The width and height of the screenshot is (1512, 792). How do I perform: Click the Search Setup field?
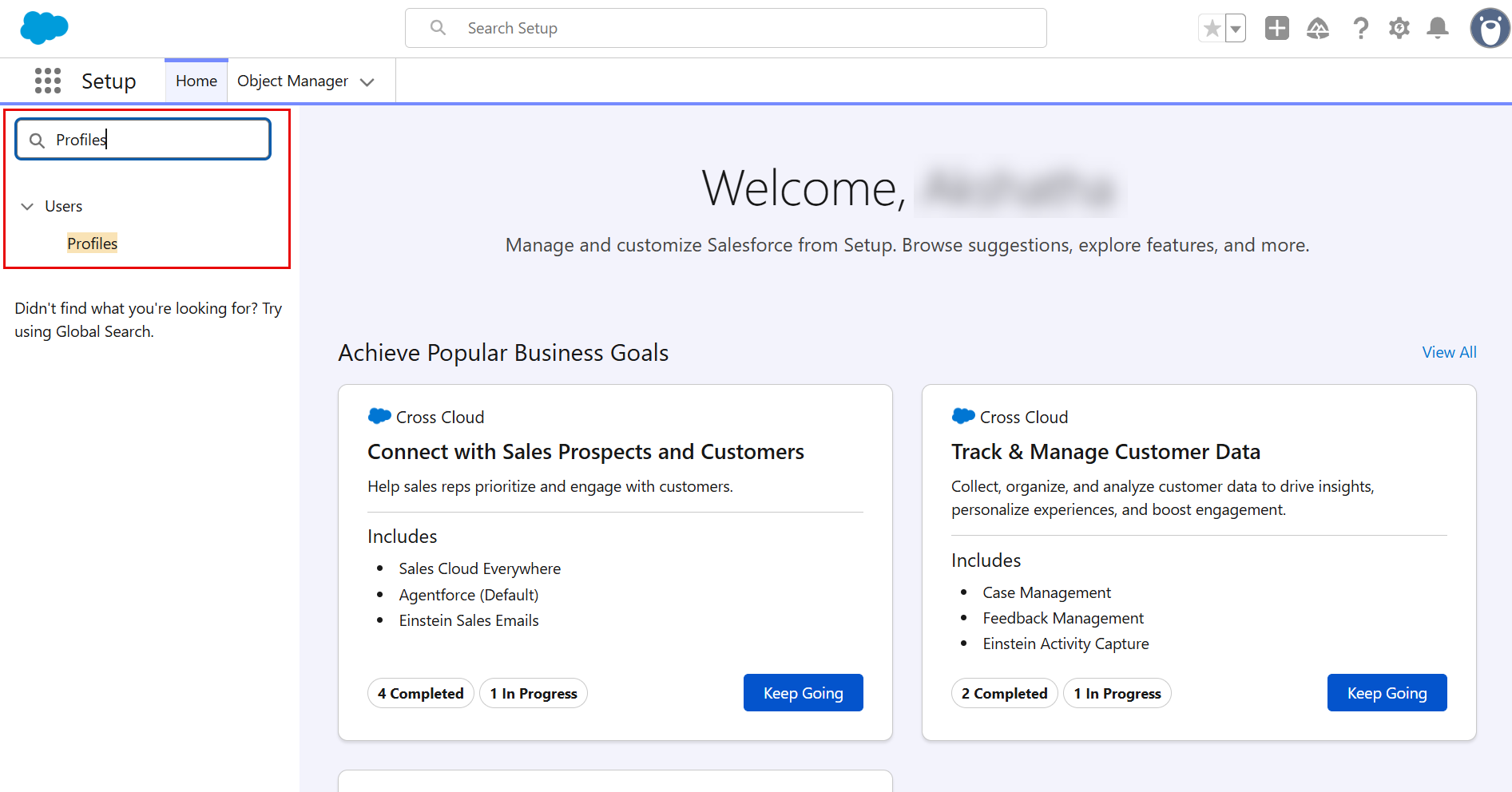tap(725, 28)
